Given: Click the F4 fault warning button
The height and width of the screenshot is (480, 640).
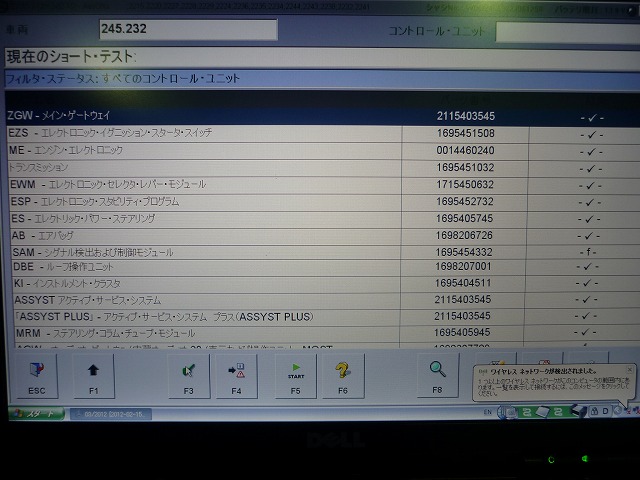Looking at the screenshot, I should [236, 376].
